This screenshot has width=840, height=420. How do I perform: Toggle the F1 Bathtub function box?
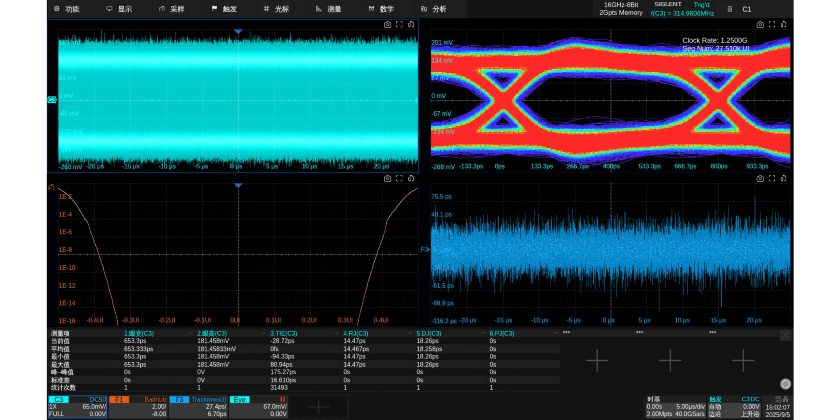click(x=138, y=406)
